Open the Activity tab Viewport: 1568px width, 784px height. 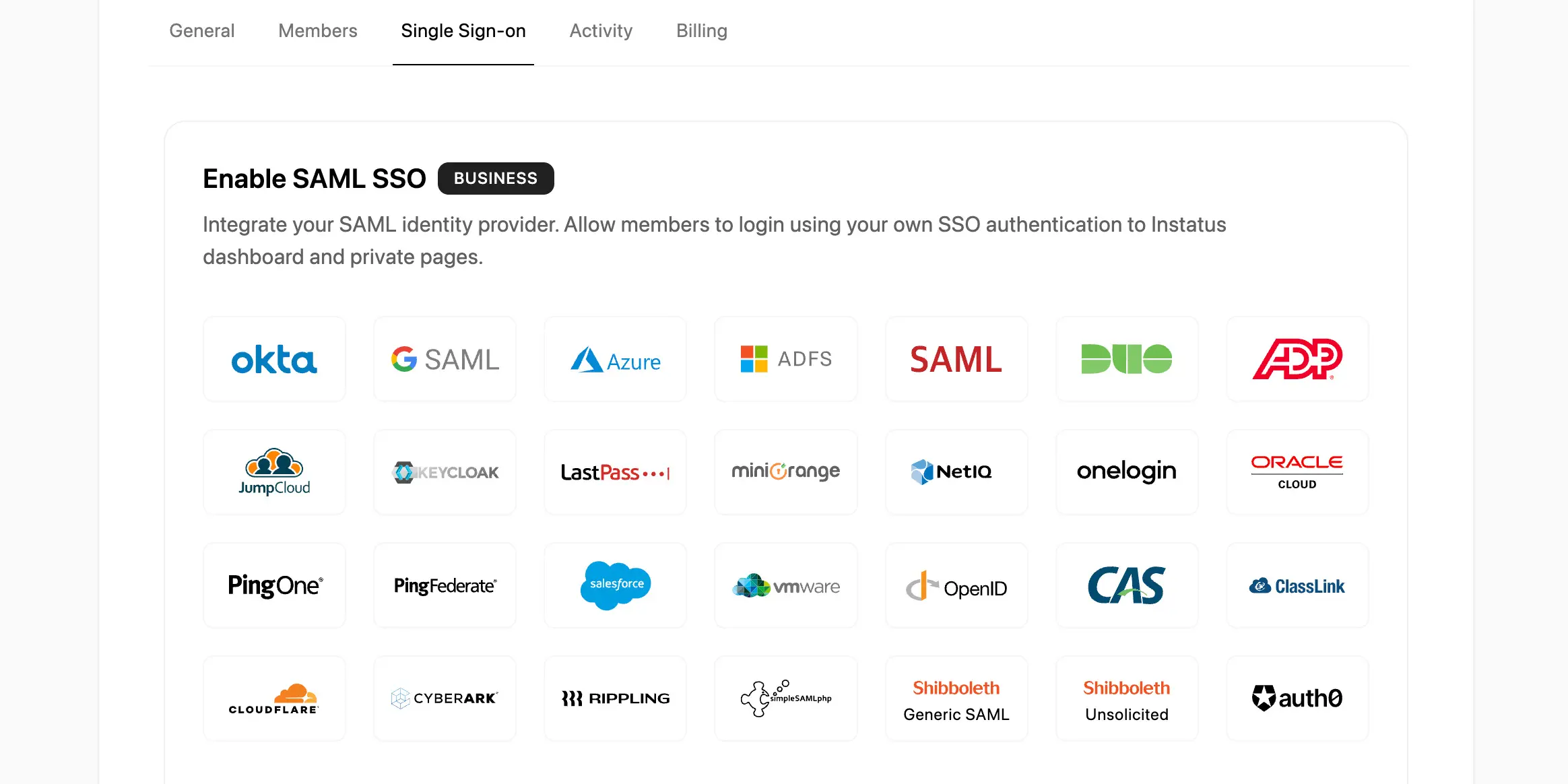click(x=601, y=31)
